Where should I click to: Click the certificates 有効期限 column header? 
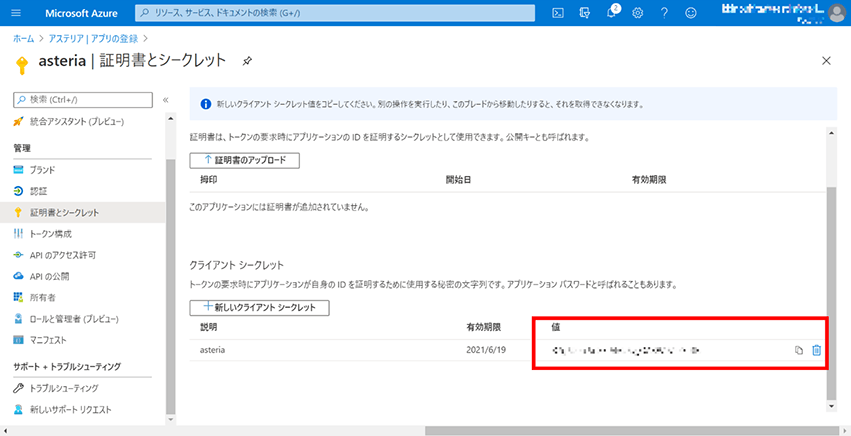click(649, 180)
